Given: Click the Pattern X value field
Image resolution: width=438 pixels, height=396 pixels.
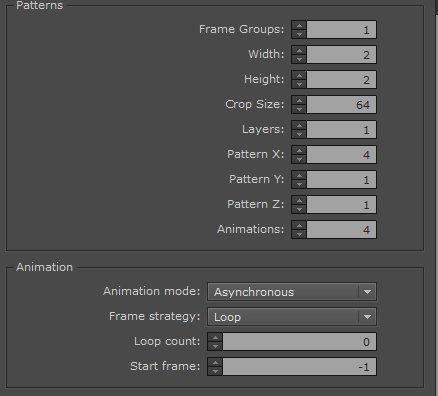Looking at the screenshot, I should pos(341,155).
